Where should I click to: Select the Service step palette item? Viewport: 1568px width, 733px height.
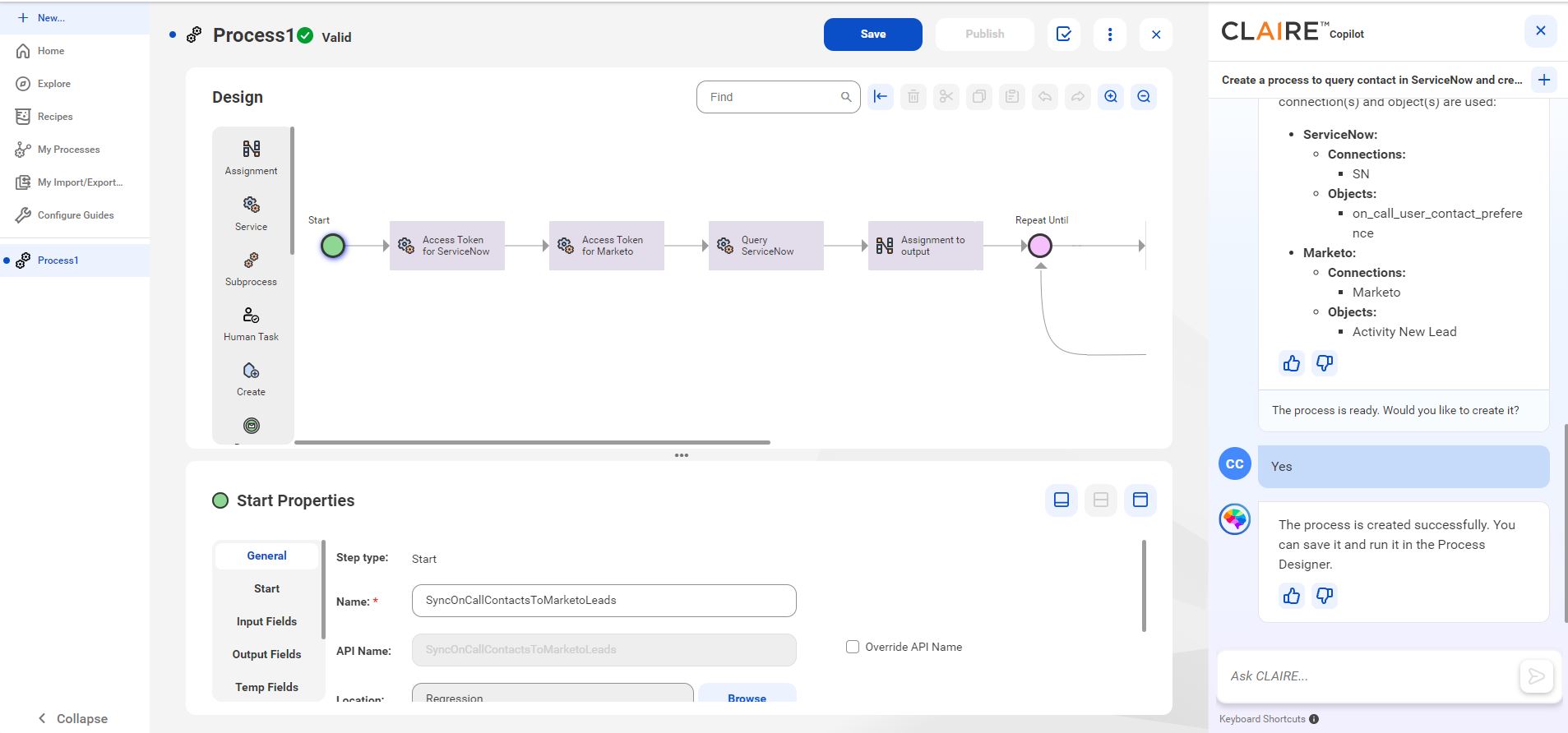pos(251,214)
